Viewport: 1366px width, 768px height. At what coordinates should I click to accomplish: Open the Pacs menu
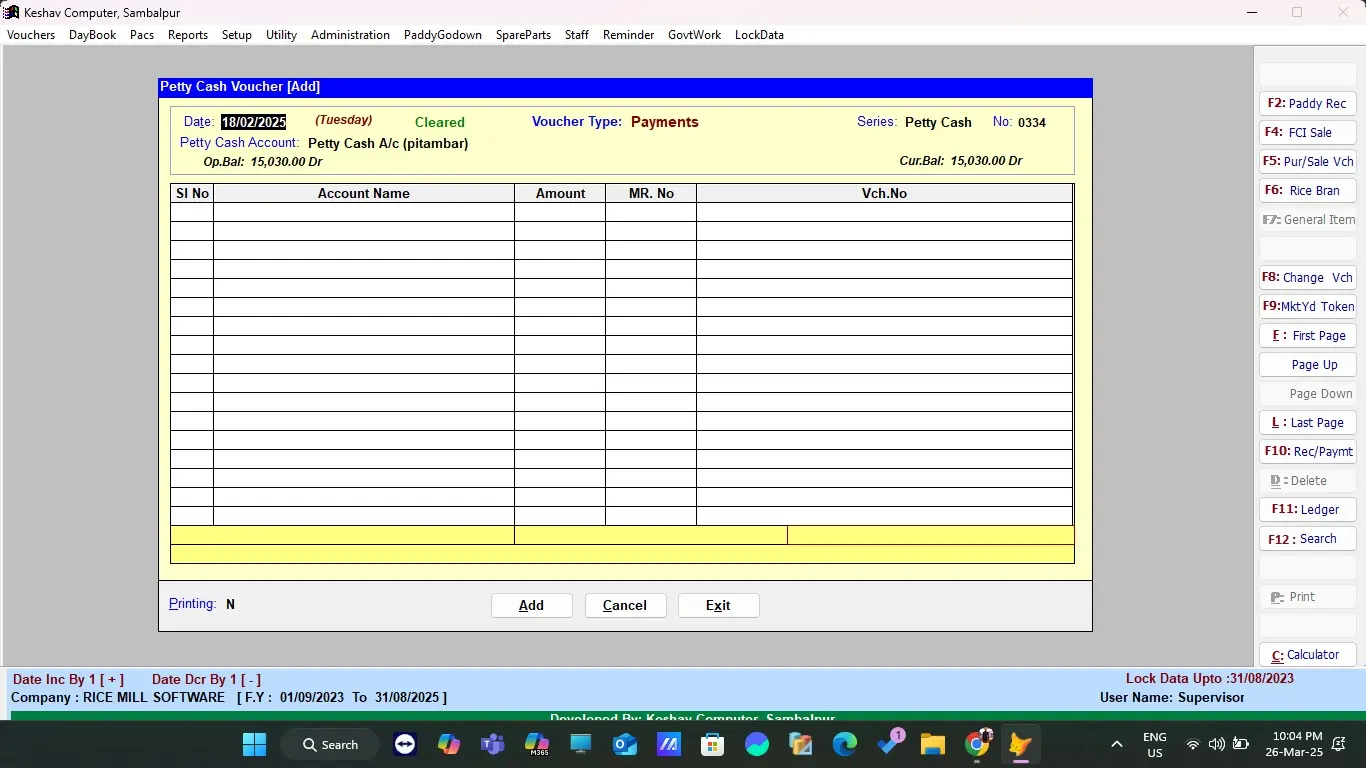[x=142, y=35]
